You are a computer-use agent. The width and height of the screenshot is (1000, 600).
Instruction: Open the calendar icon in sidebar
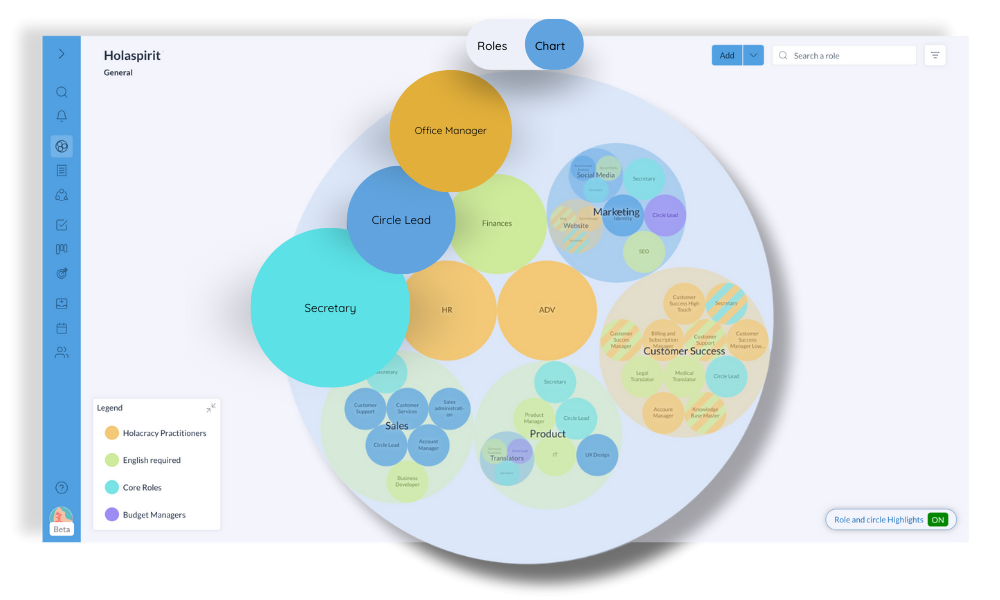[x=61, y=328]
